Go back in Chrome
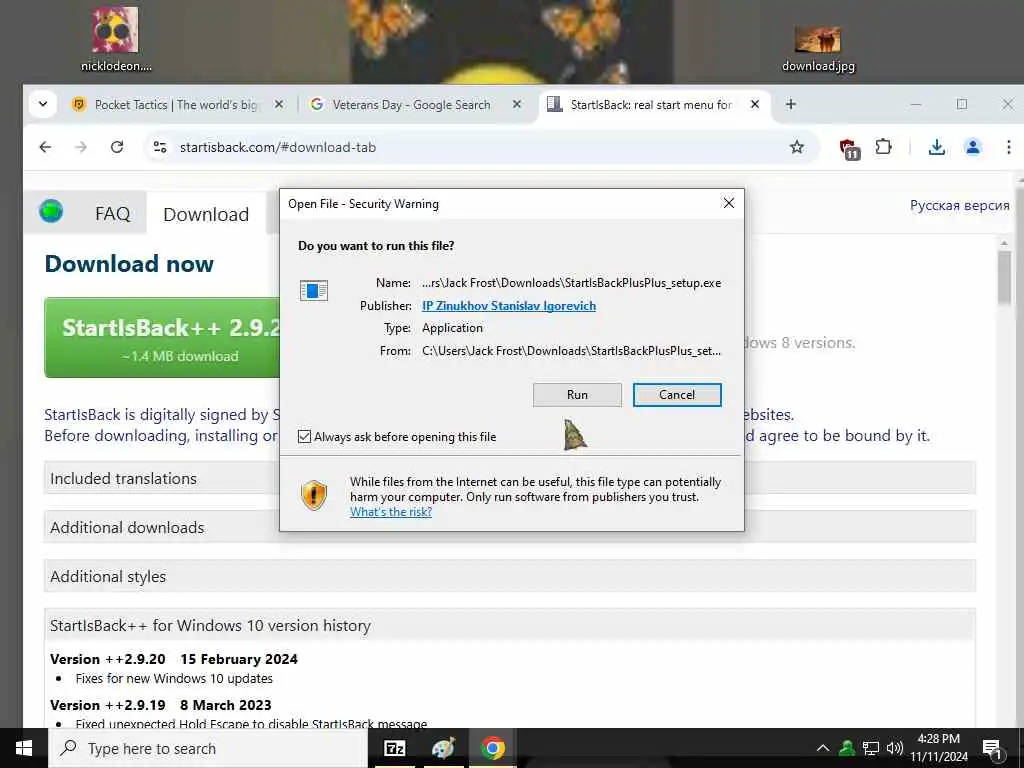Screen dimensions: 1024x768 coord(45,147)
